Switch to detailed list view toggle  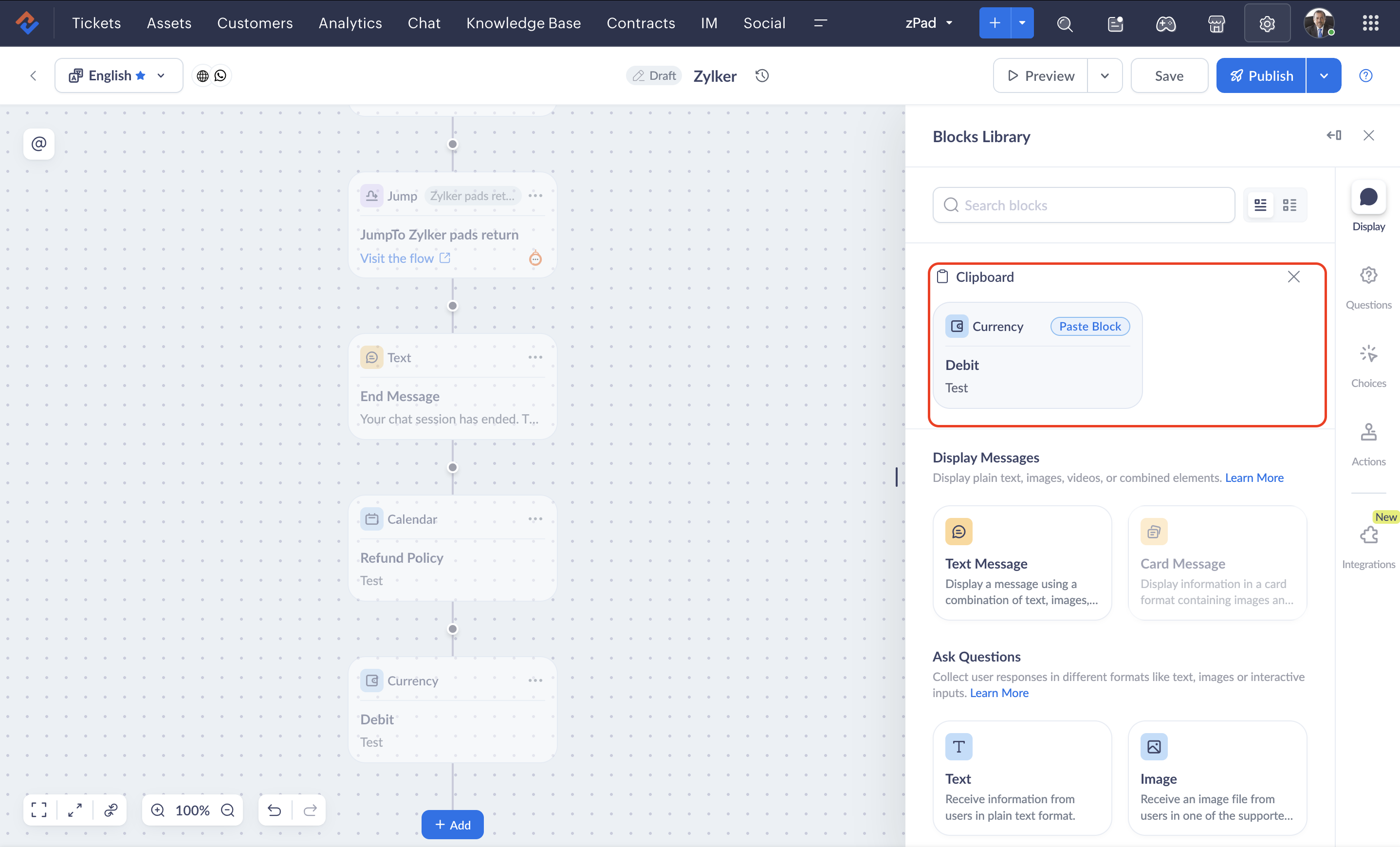[1260, 205]
